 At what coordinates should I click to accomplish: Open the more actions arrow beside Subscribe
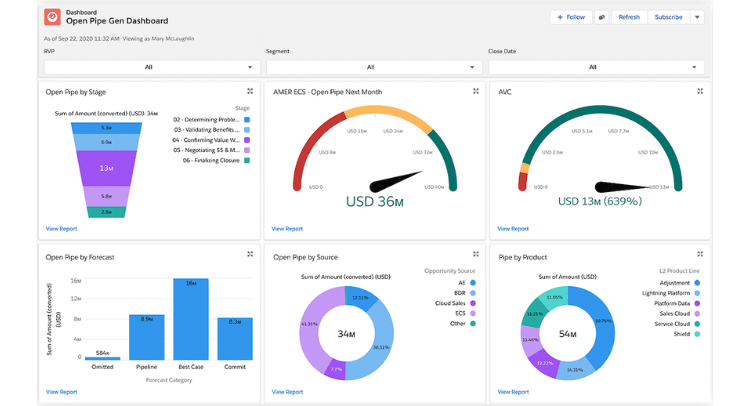tap(697, 17)
